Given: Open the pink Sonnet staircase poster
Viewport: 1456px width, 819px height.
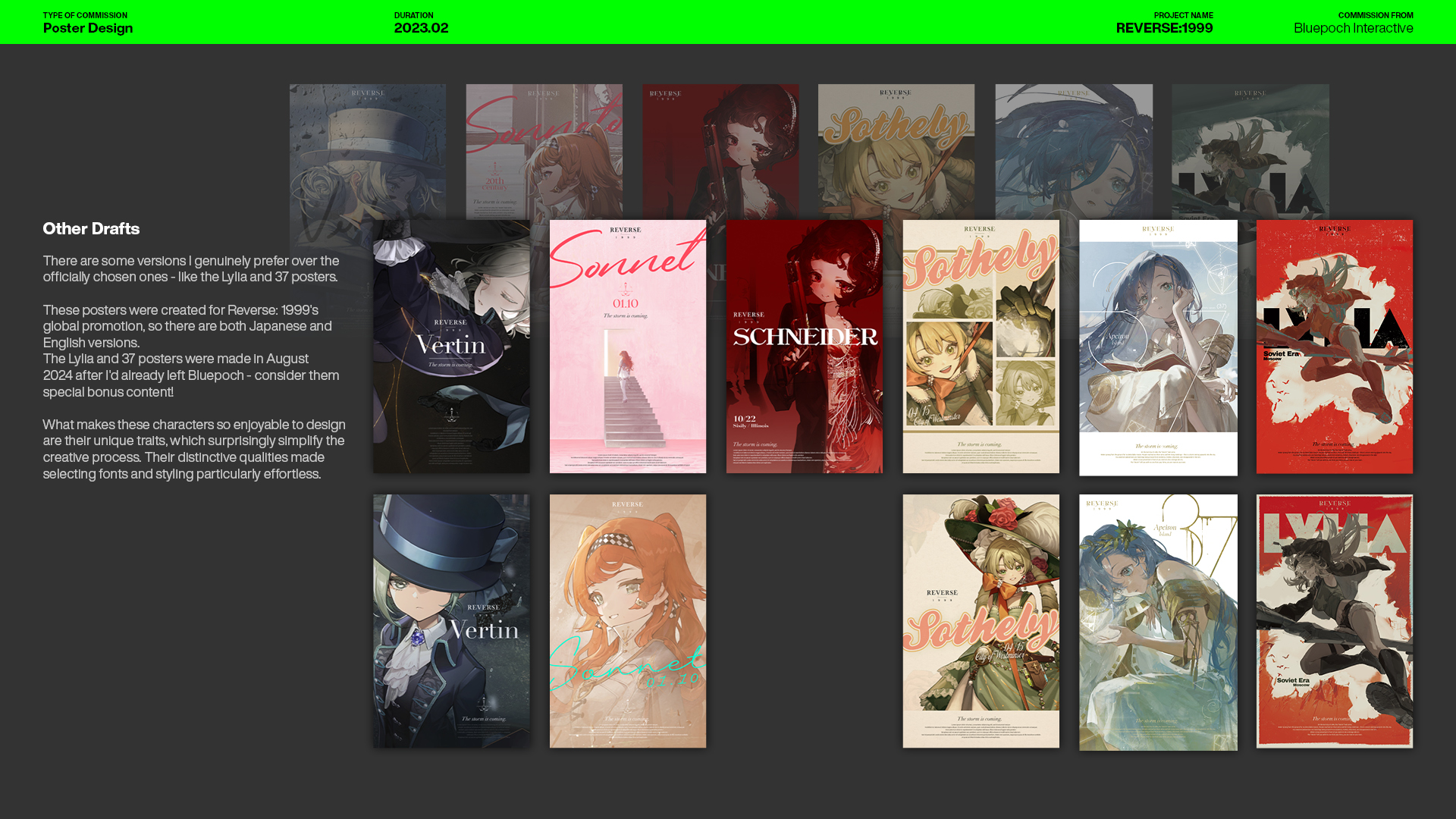Looking at the screenshot, I should point(628,347).
